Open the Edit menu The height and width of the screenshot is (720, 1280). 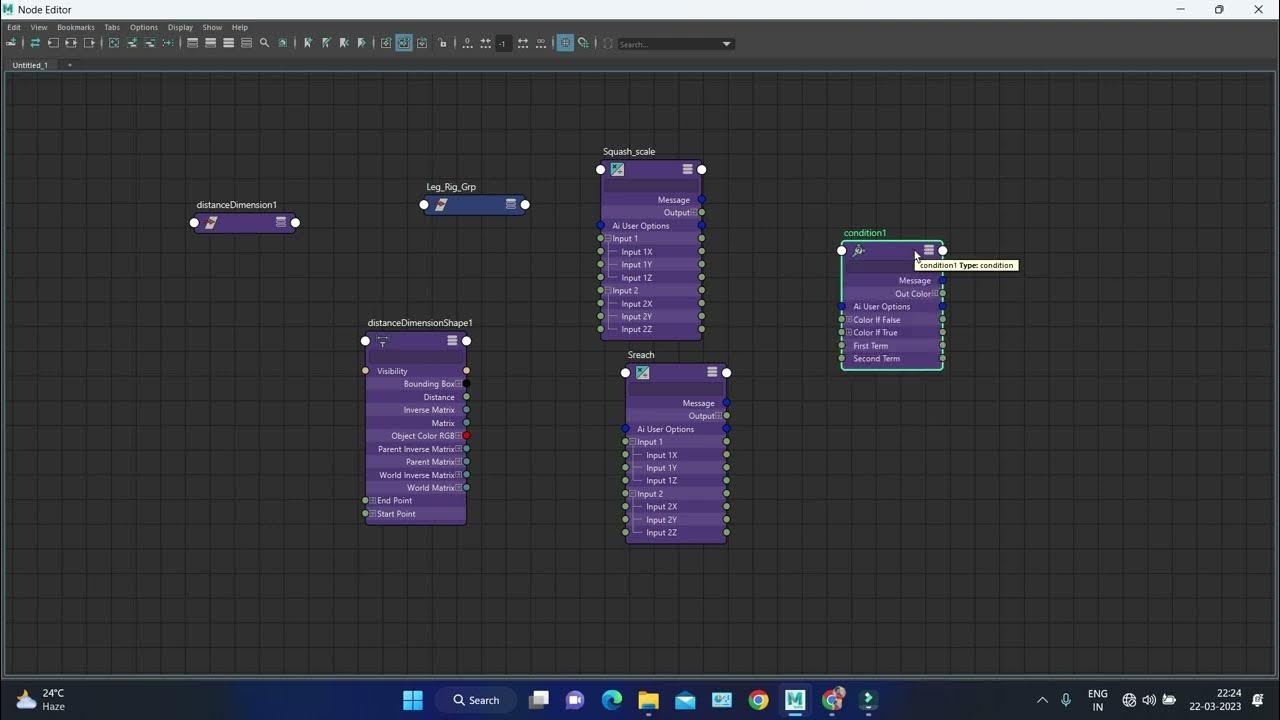14,27
